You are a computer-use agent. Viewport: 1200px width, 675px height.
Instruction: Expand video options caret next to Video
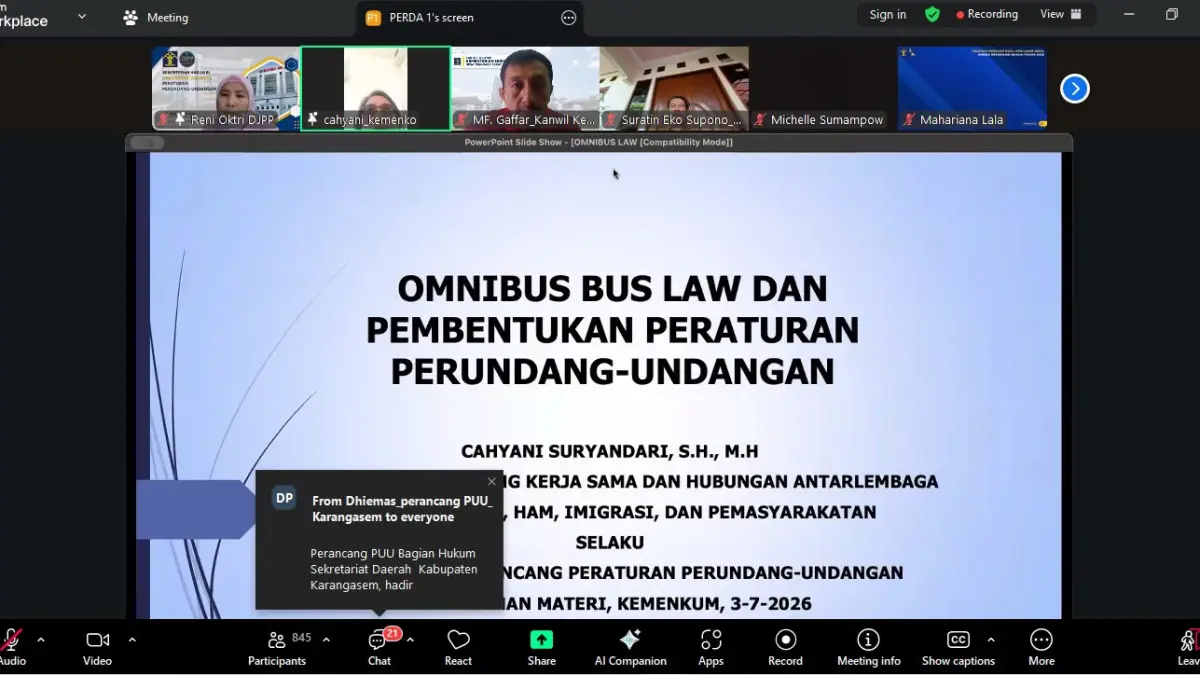pos(132,640)
